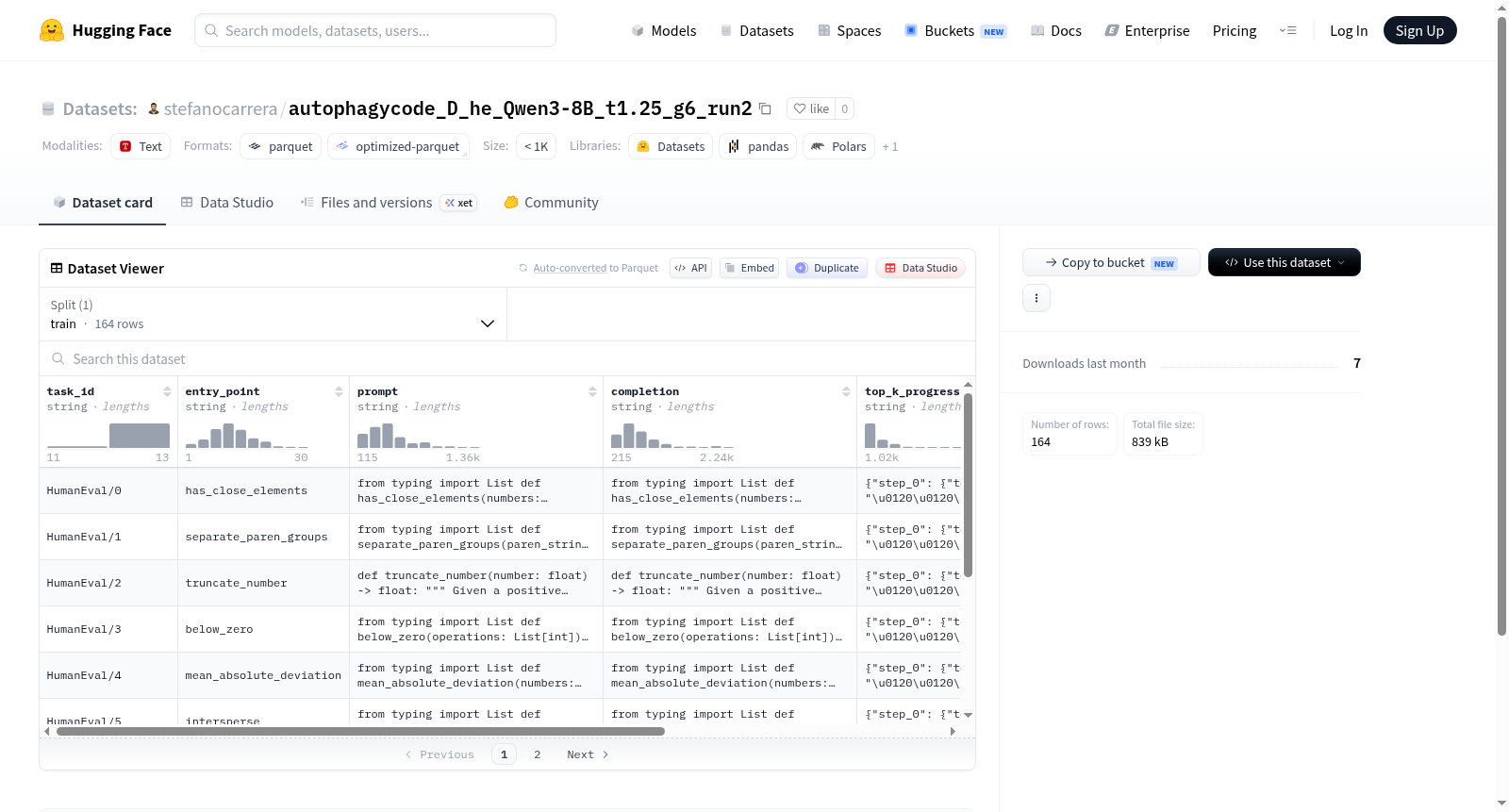Open the API button in viewer

coord(690,268)
